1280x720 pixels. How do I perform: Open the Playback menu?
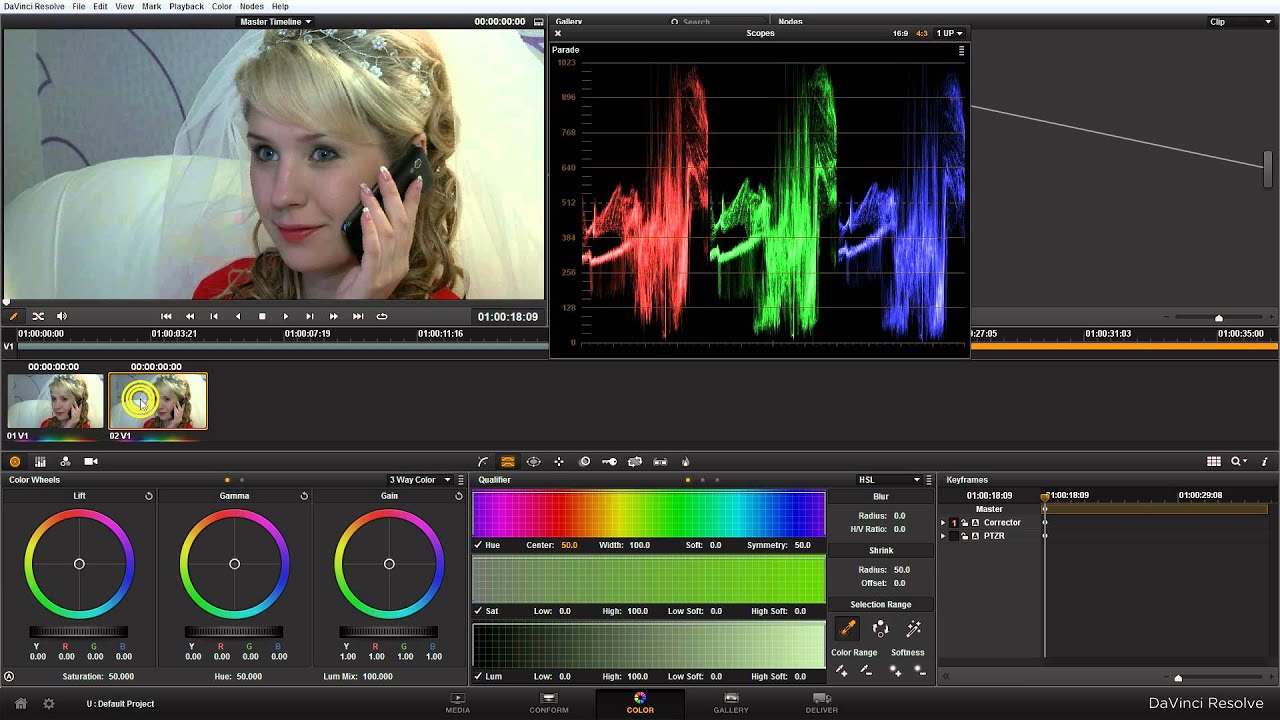(187, 6)
